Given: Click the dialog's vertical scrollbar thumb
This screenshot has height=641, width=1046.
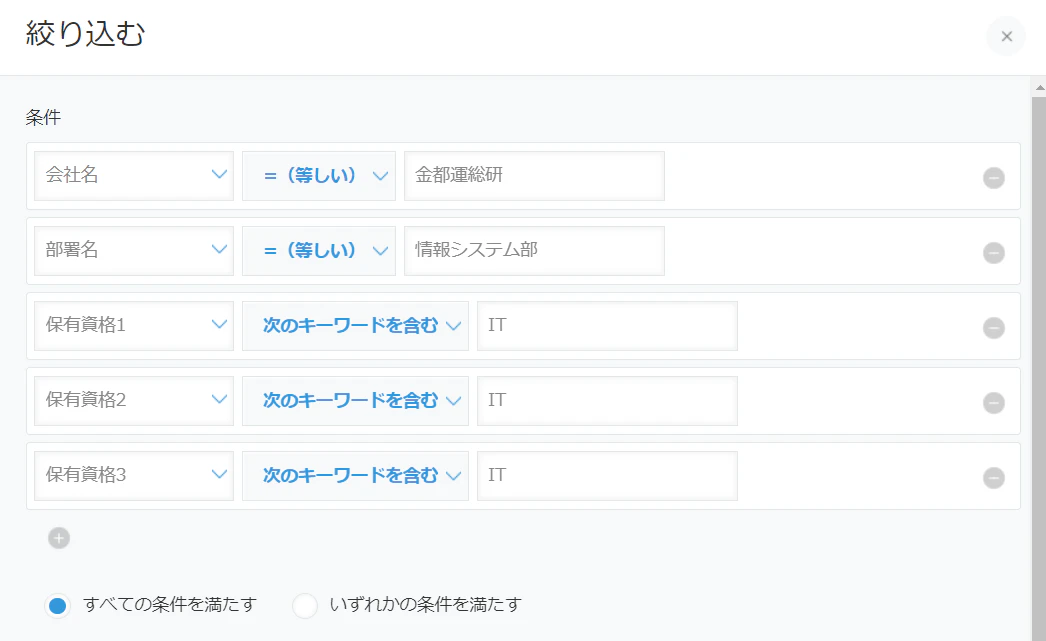Looking at the screenshot, I should coord(1039,369).
